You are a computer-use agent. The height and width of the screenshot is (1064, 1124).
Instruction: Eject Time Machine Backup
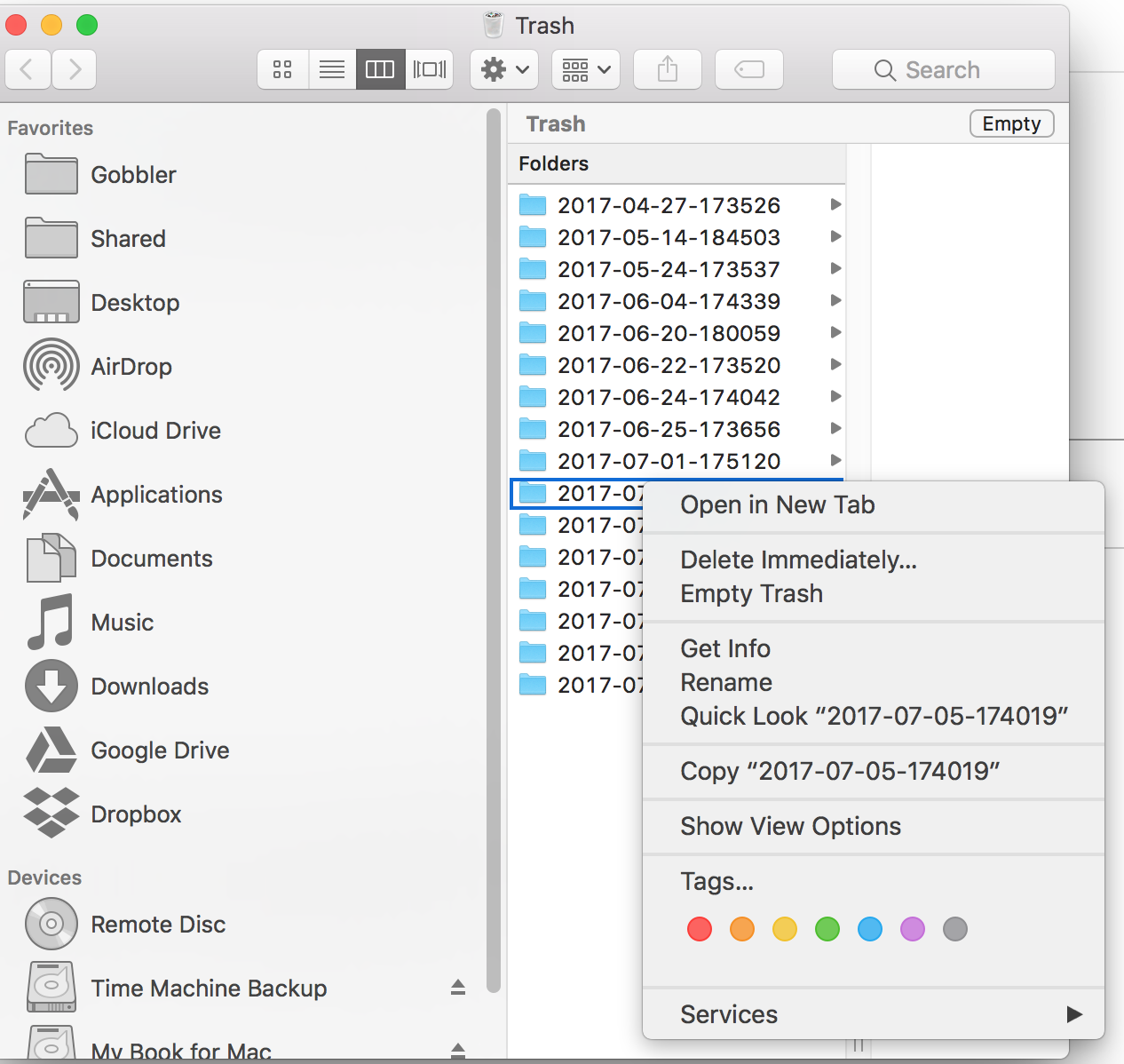point(458,988)
